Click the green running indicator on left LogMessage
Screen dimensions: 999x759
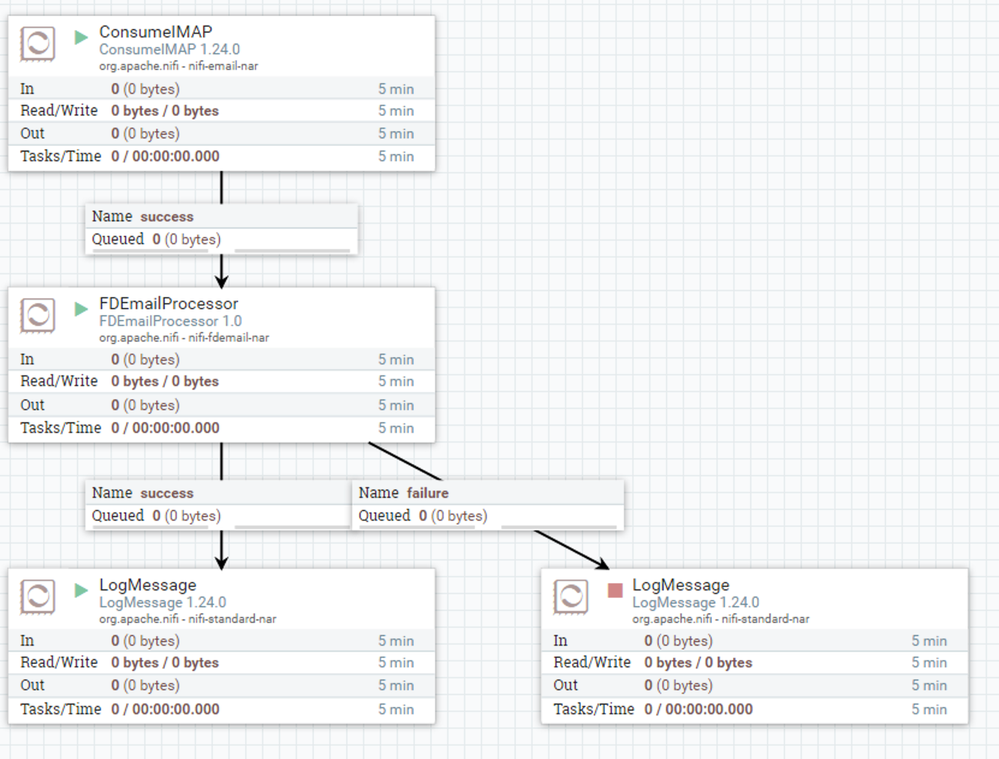[81, 590]
